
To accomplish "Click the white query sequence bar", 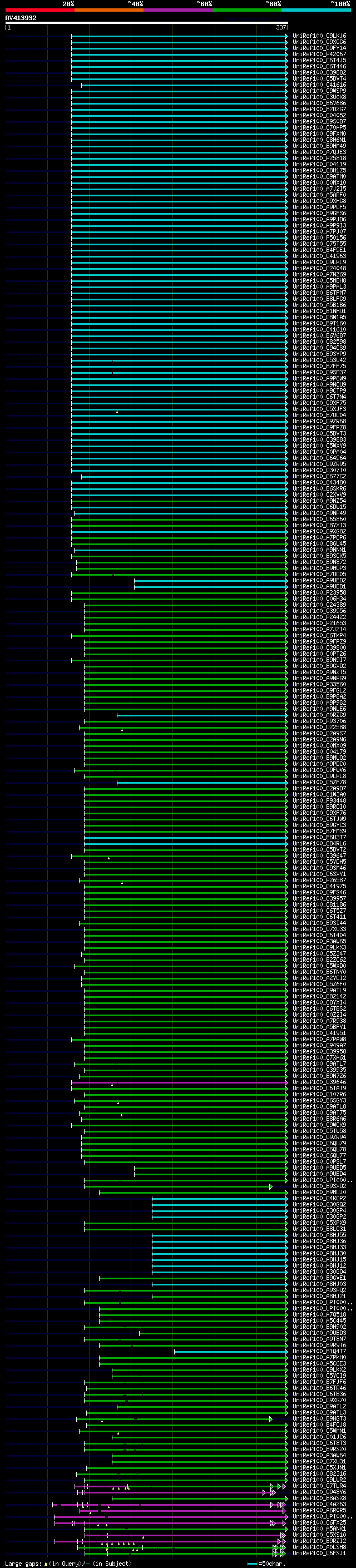I will (x=147, y=22).
